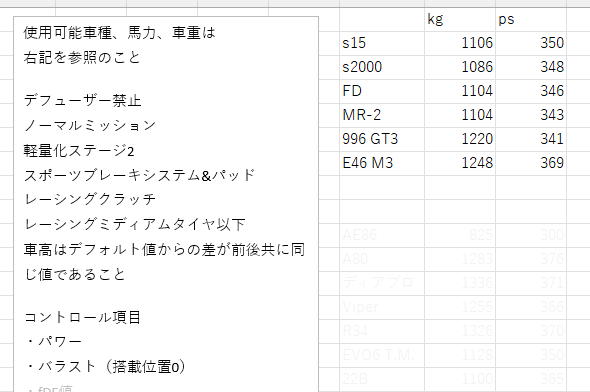Image resolution: width=590 pixels, height=392 pixels.
Task: Click the FD car name cell
Action: point(382,91)
